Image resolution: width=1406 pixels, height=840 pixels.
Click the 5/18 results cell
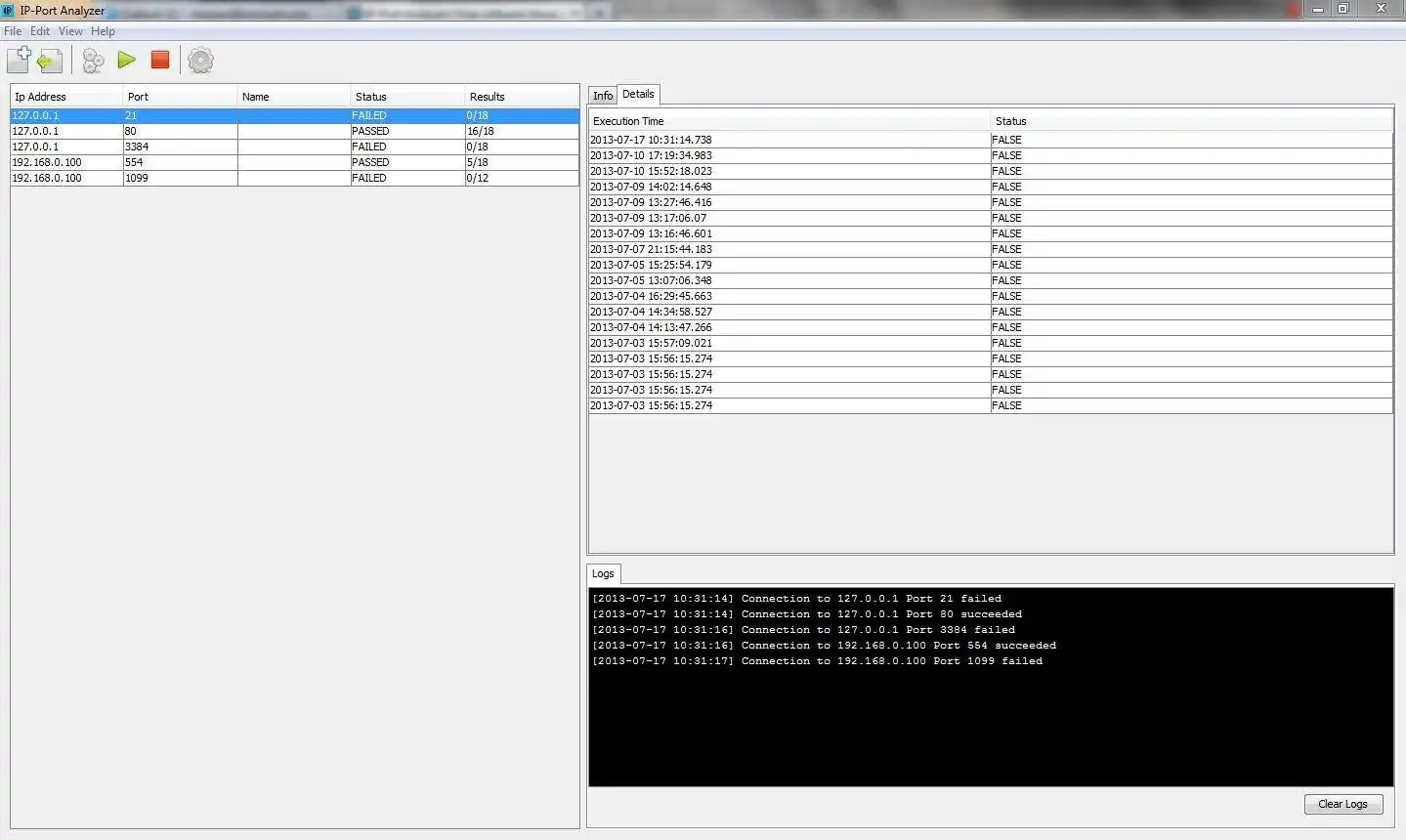(x=522, y=162)
